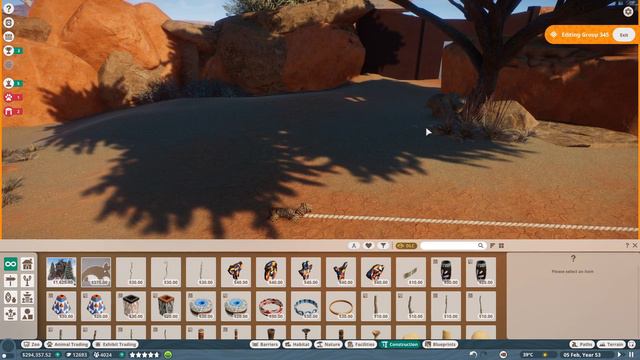Tick the checkbox on the blue vase item
This screenshot has width=640, height=360.
pyautogui.click(x=51, y=295)
